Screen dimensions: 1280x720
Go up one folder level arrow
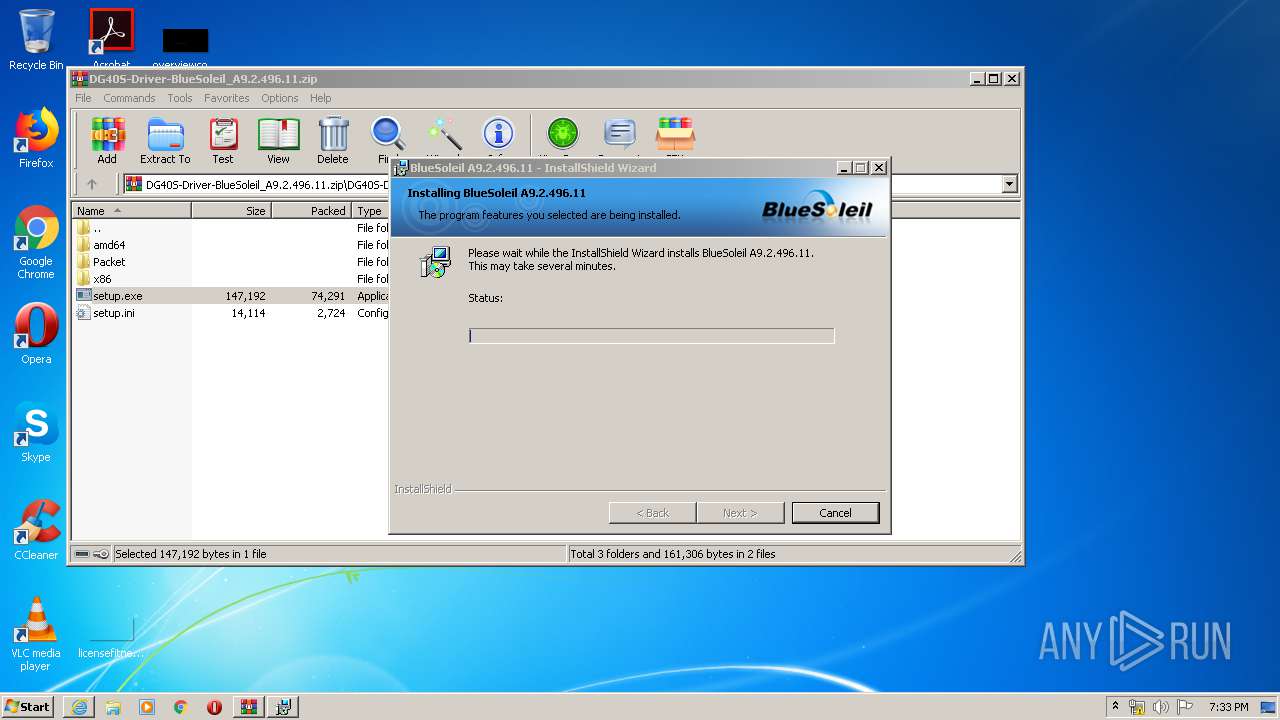coord(92,184)
